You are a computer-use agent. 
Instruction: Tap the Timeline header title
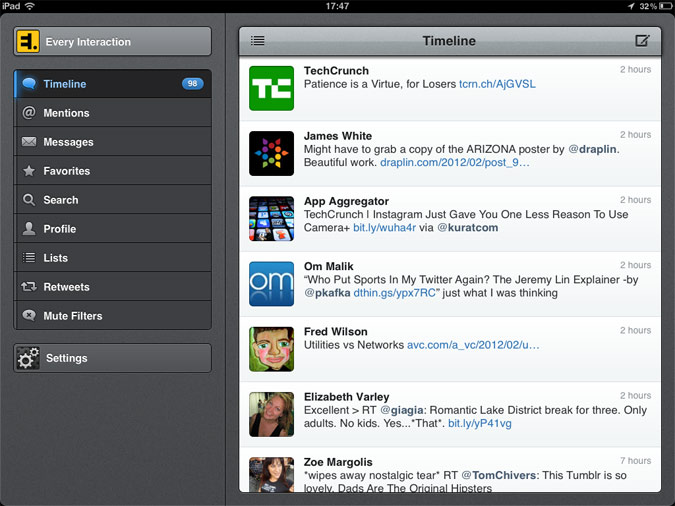pyautogui.click(x=449, y=41)
